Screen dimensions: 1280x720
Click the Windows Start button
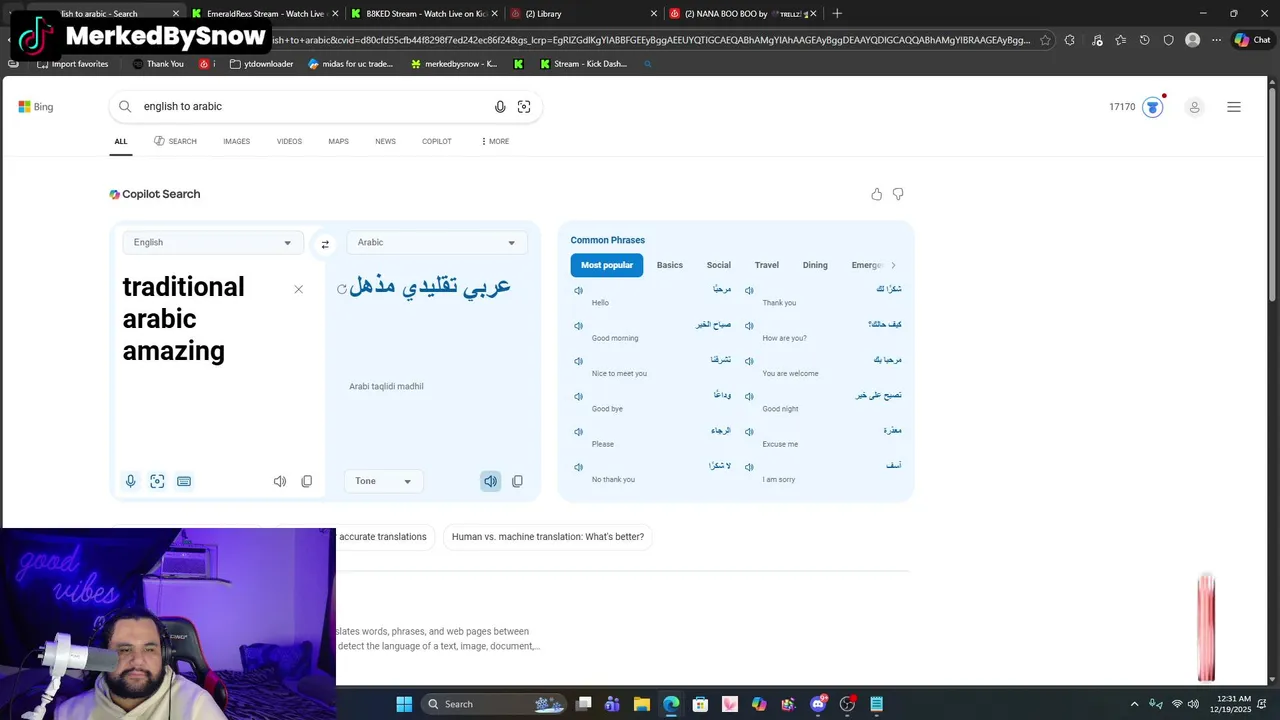tap(404, 704)
